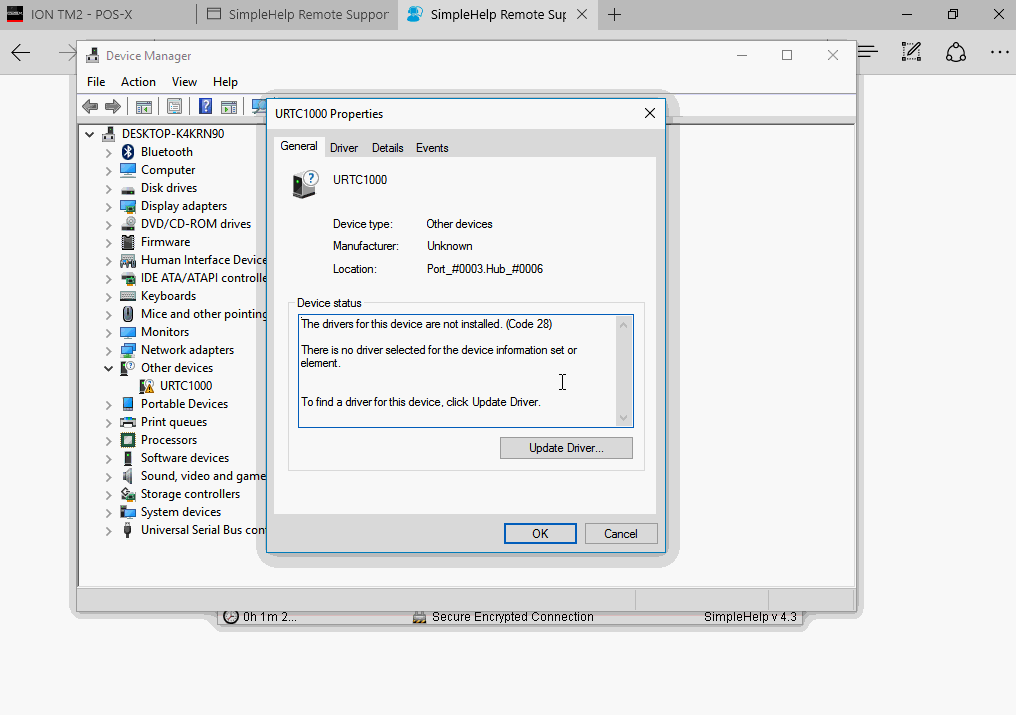Open device Properties via the toolbar icon
This screenshot has height=715, width=1016.
tap(174, 106)
